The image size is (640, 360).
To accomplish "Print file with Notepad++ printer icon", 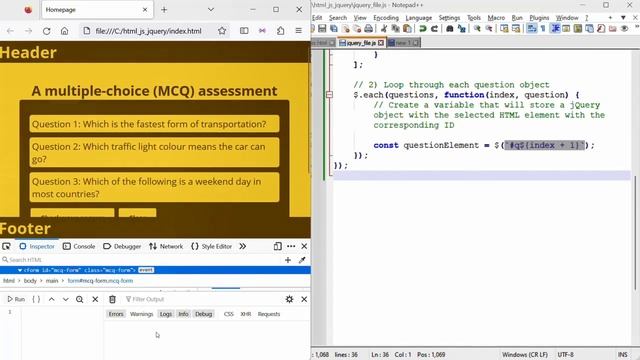I will coord(369,29).
